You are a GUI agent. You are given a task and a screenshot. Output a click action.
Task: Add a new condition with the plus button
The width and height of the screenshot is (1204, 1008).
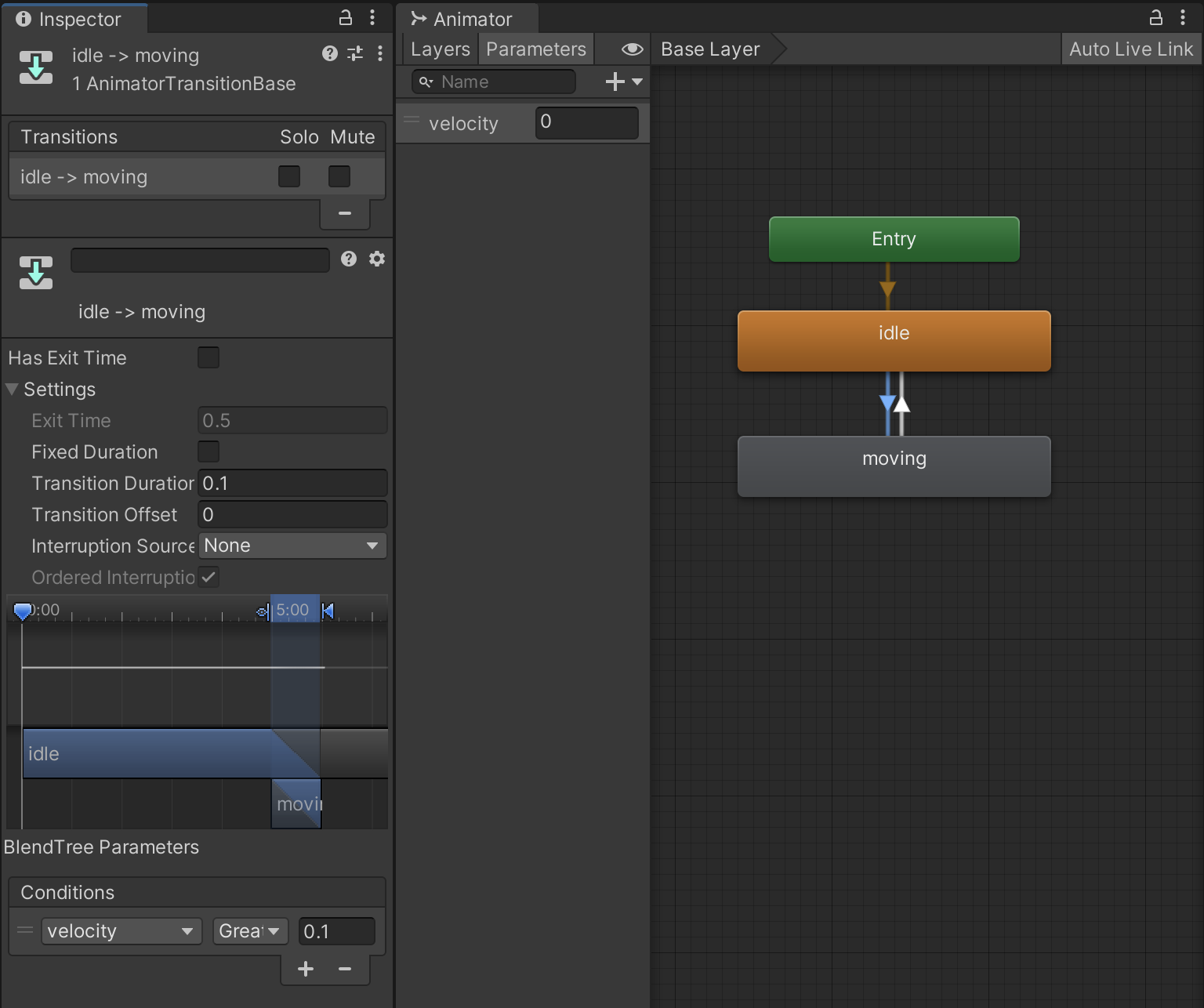point(306,970)
